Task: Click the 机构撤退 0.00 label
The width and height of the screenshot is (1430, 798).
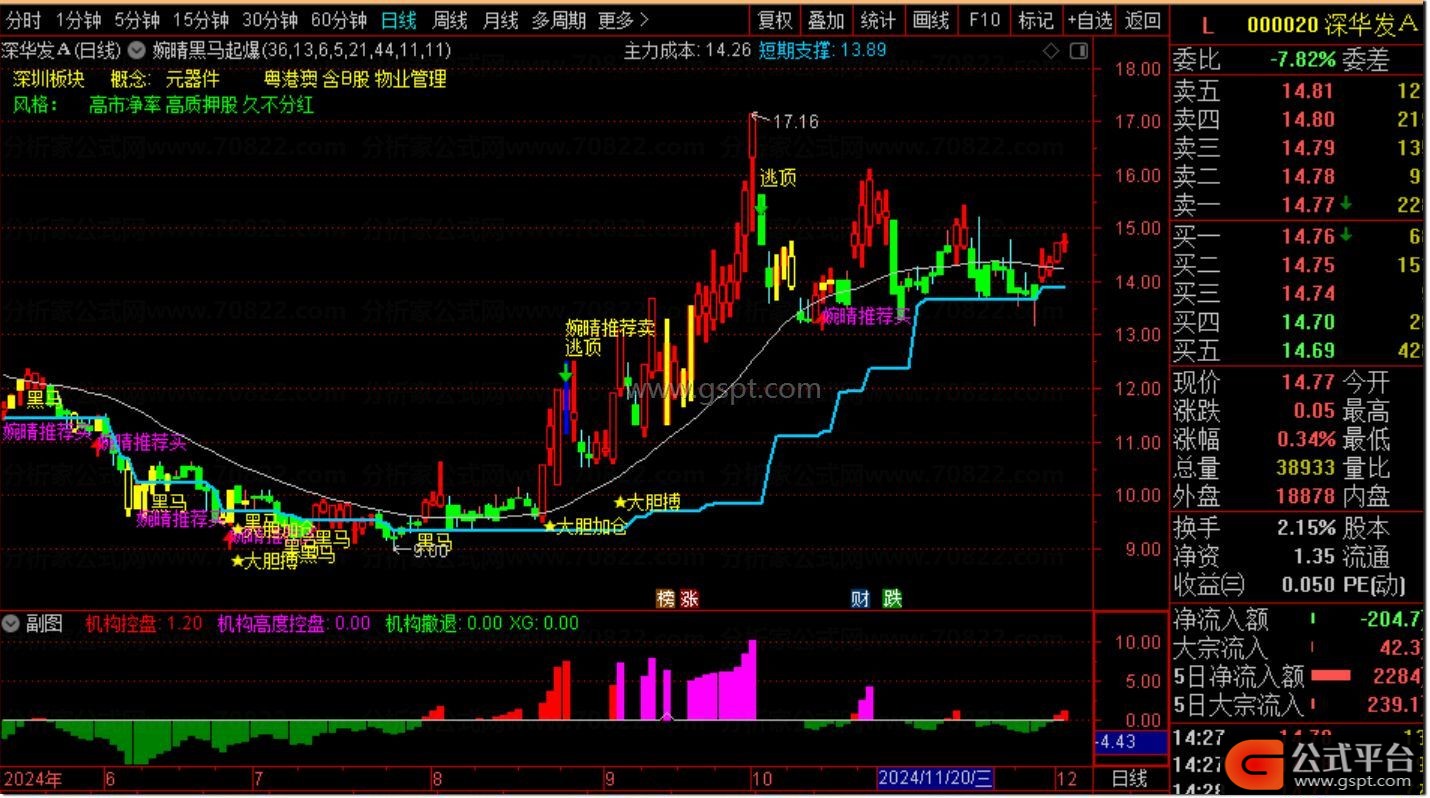Action: point(444,624)
